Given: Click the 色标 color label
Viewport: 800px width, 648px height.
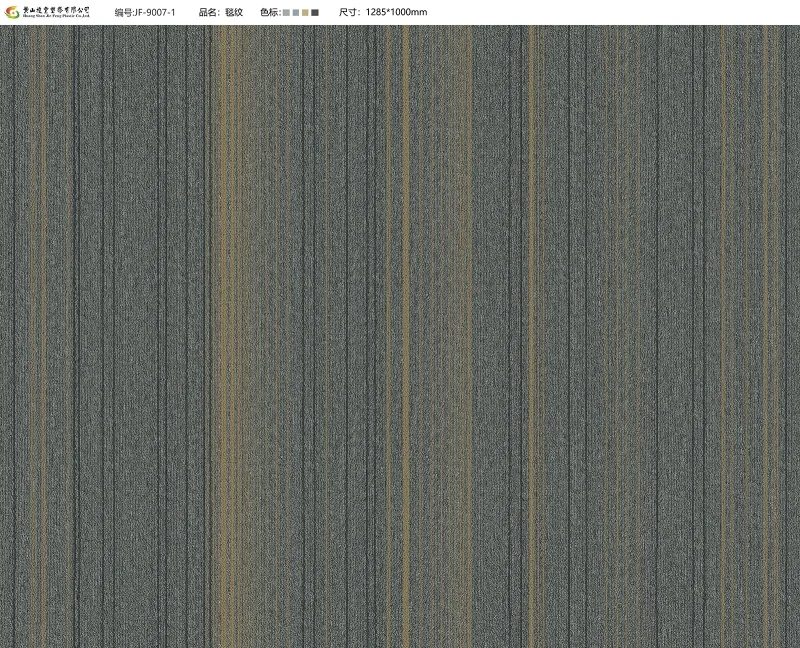Looking at the screenshot, I should pyautogui.click(x=270, y=12).
